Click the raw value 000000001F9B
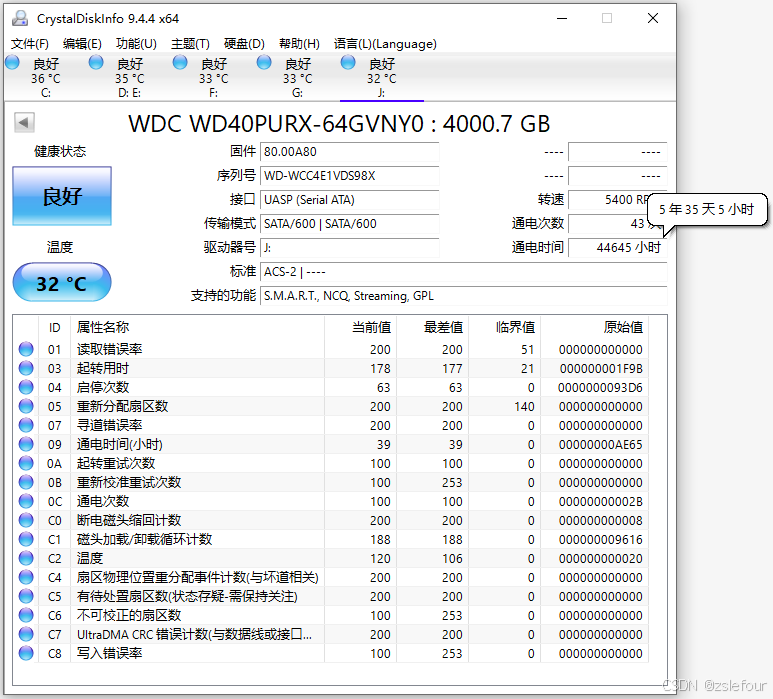 tap(601, 369)
